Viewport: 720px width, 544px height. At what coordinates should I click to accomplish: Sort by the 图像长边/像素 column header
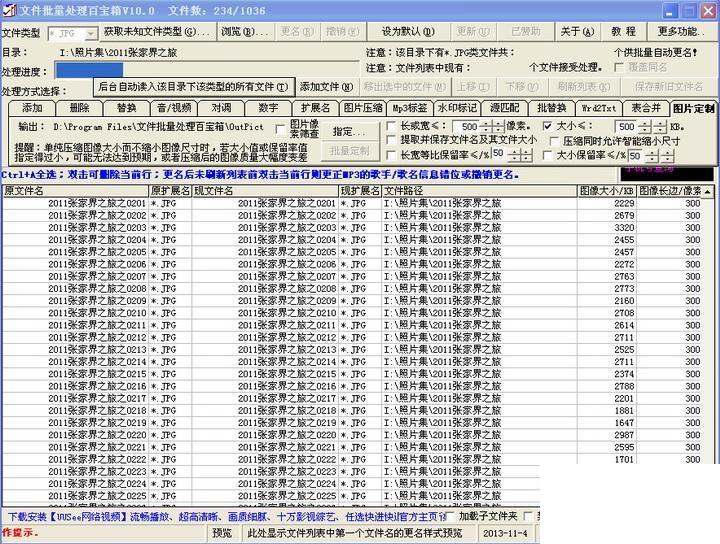[x=669, y=191]
